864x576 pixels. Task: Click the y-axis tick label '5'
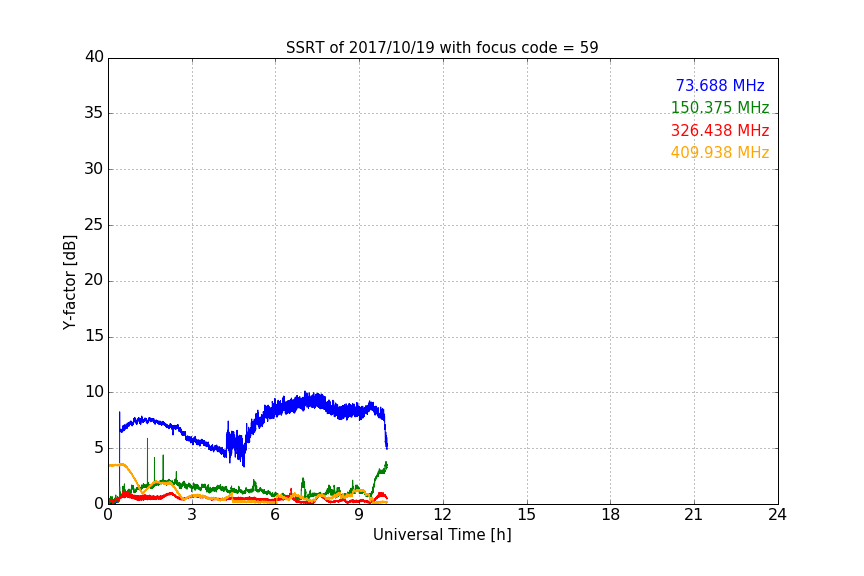click(99, 448)
